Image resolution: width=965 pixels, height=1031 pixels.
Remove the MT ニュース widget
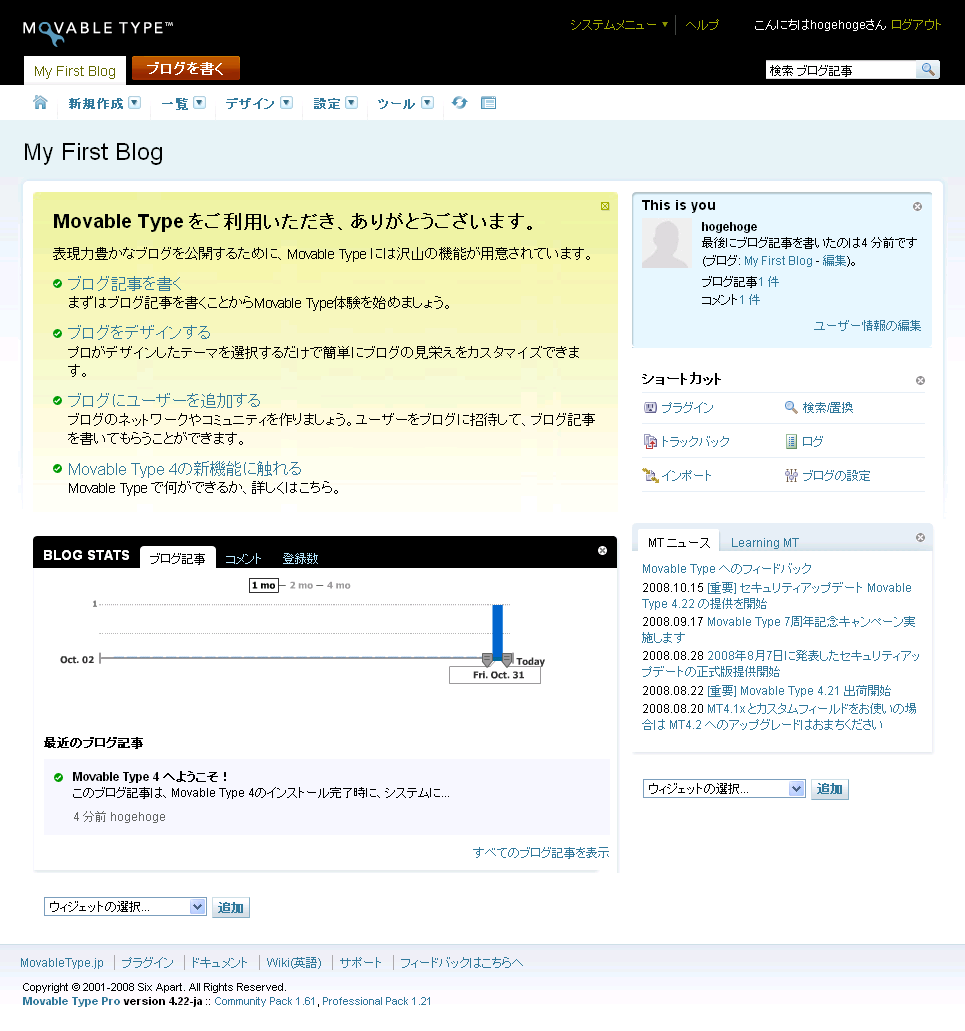(x=920, y=538)
